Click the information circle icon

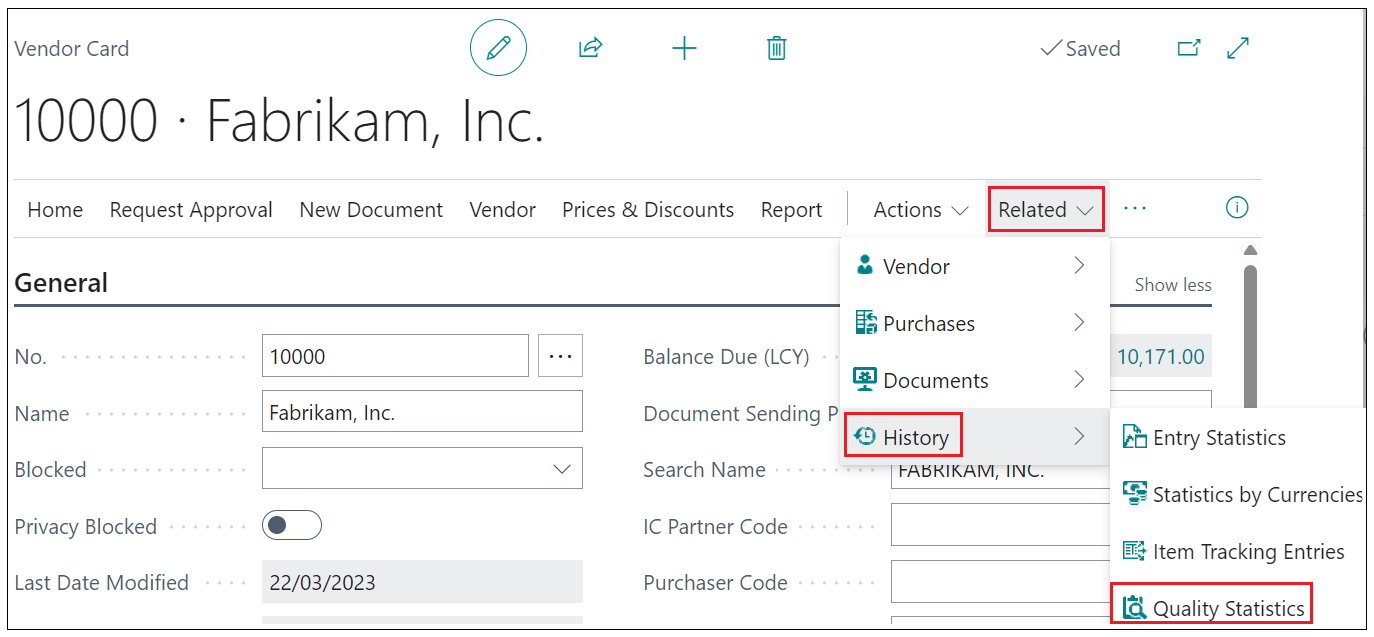coord(1237,208)
